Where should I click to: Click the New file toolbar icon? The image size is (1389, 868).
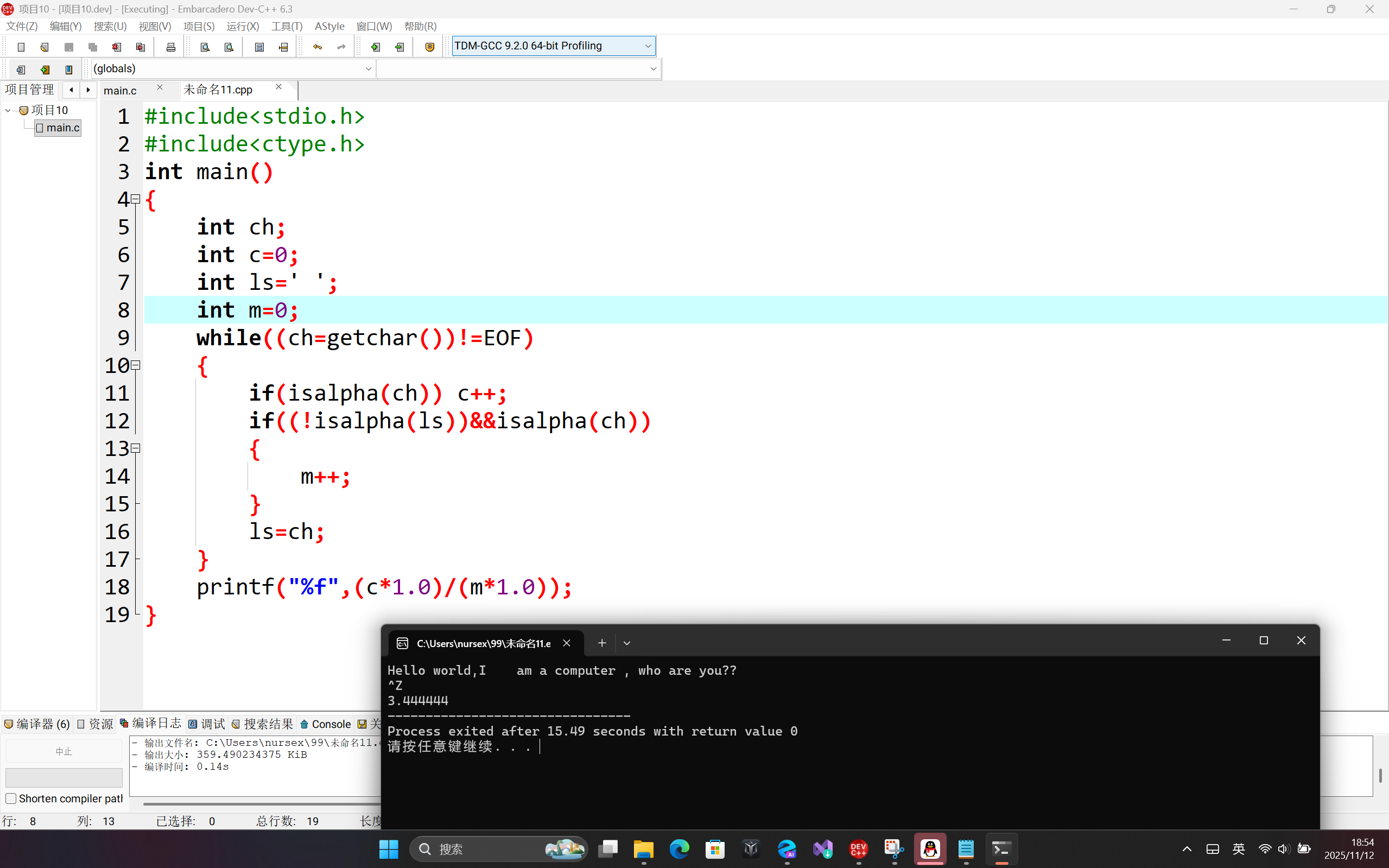click(21, 47)
